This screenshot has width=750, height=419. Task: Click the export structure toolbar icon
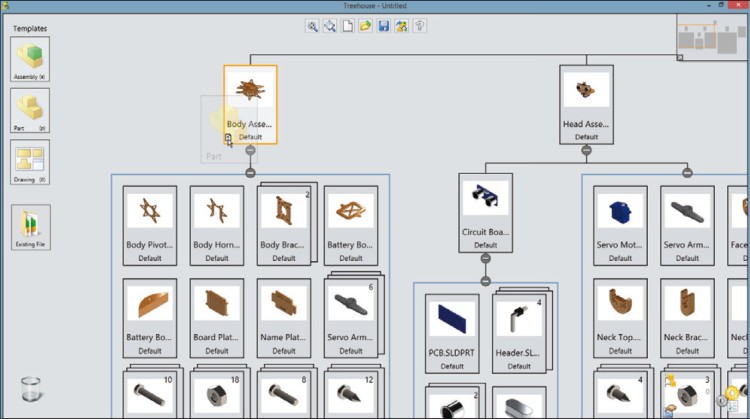(402, 27)
